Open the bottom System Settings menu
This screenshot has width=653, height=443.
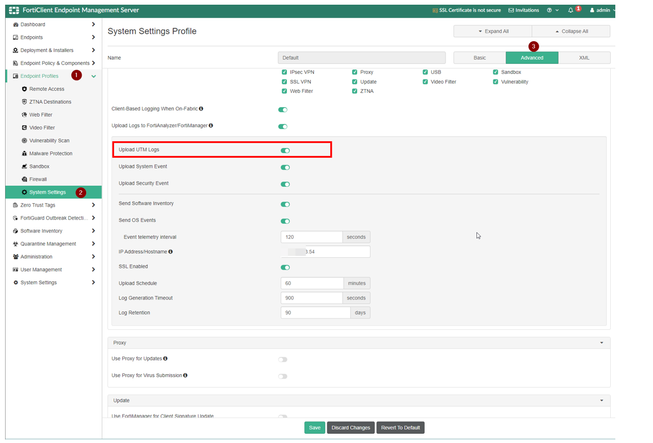(x=53, y=283)
